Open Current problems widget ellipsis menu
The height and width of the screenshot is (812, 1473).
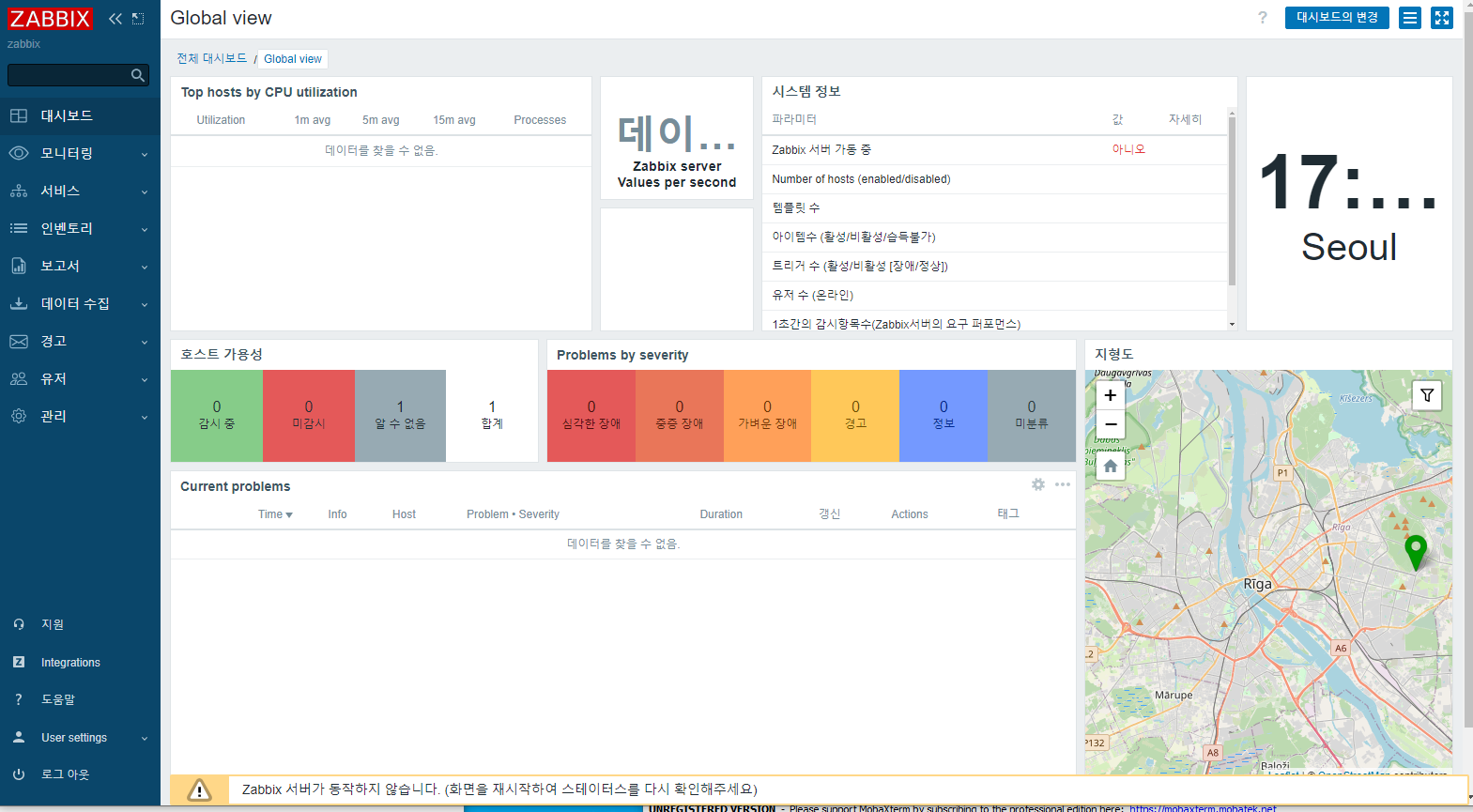pyautogui.click(x=1063, y=484)
